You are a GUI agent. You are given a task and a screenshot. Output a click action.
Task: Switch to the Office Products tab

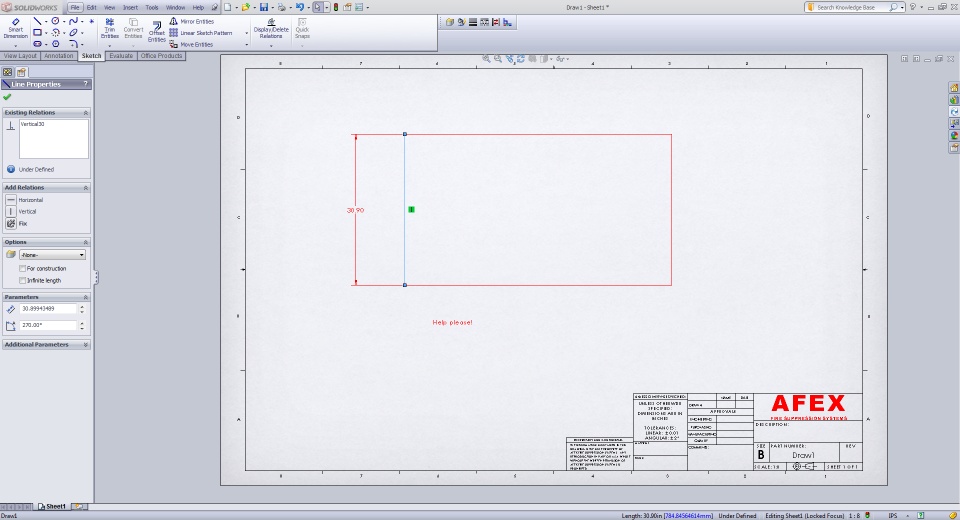coord(161,56)
